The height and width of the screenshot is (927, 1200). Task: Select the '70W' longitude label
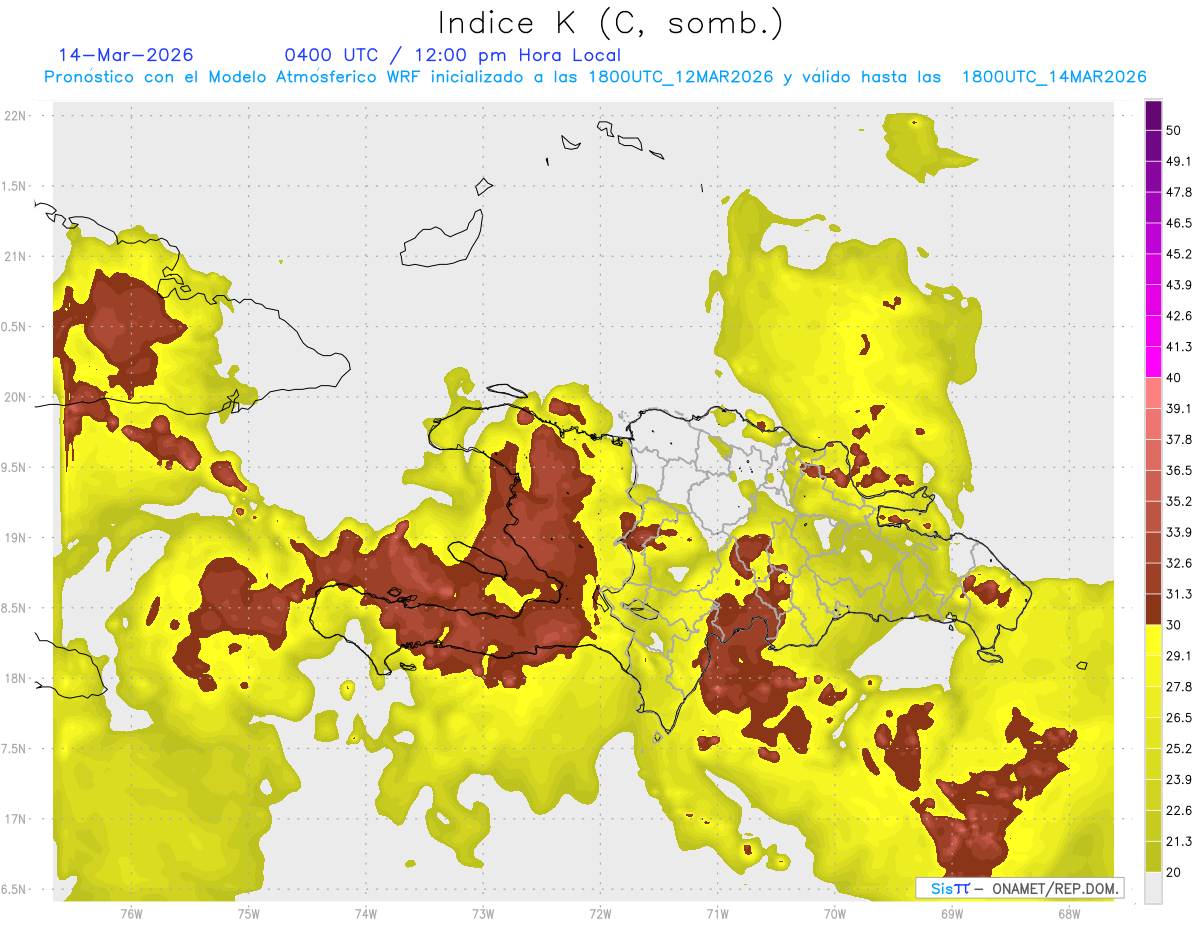pos(834,913)
